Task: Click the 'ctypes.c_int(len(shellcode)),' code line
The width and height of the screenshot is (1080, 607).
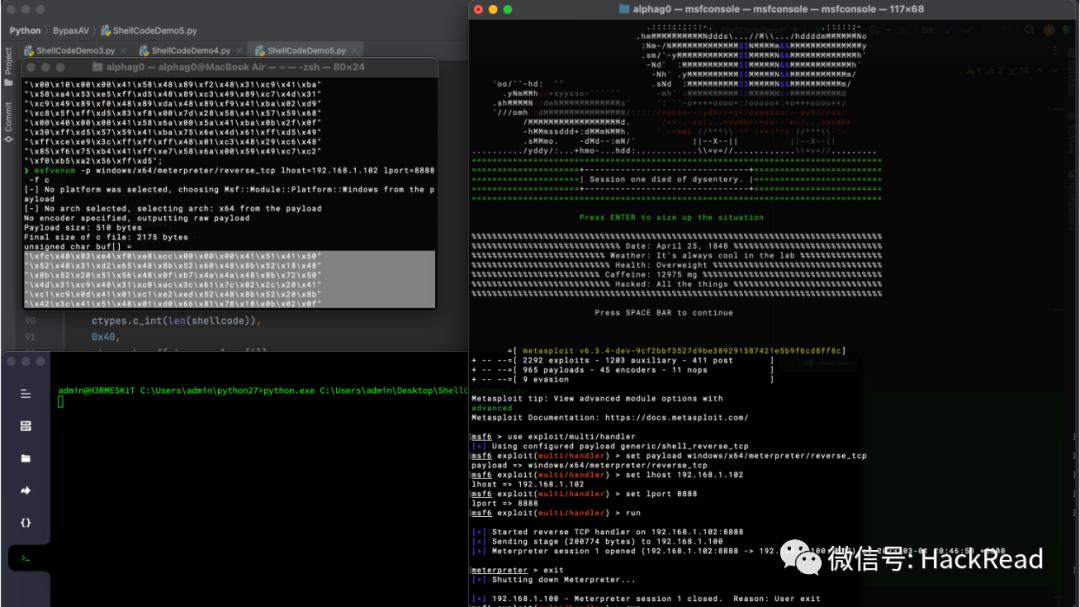Action: point(176,320)
